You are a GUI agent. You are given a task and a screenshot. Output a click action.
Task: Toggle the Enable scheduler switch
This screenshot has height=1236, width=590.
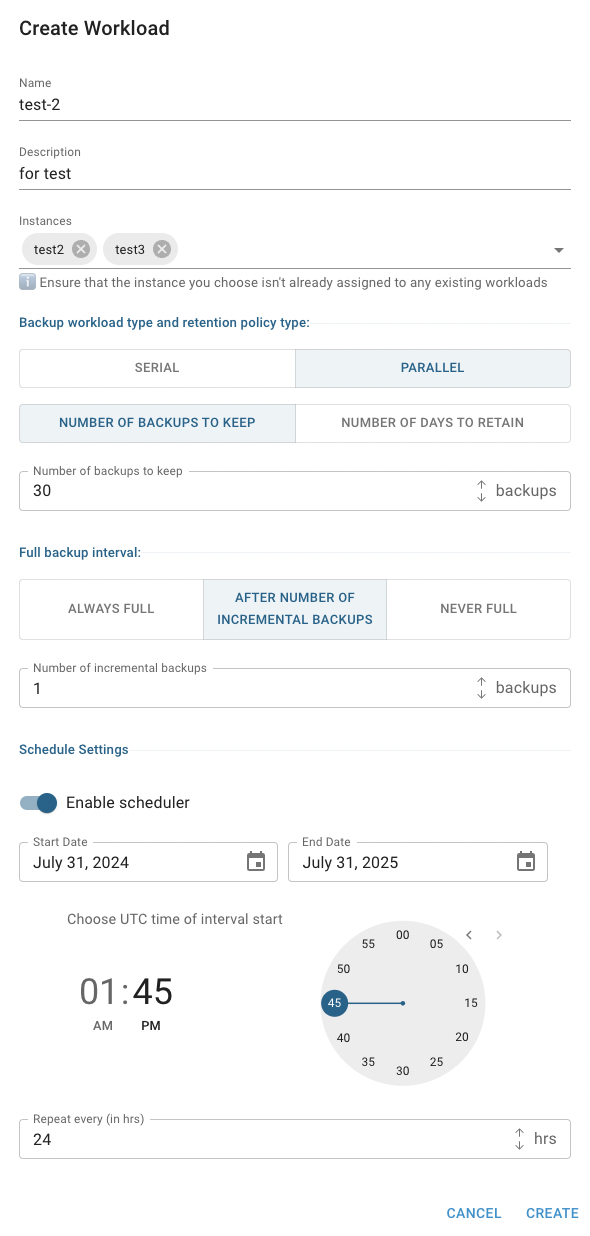click(x=39, y=802)
